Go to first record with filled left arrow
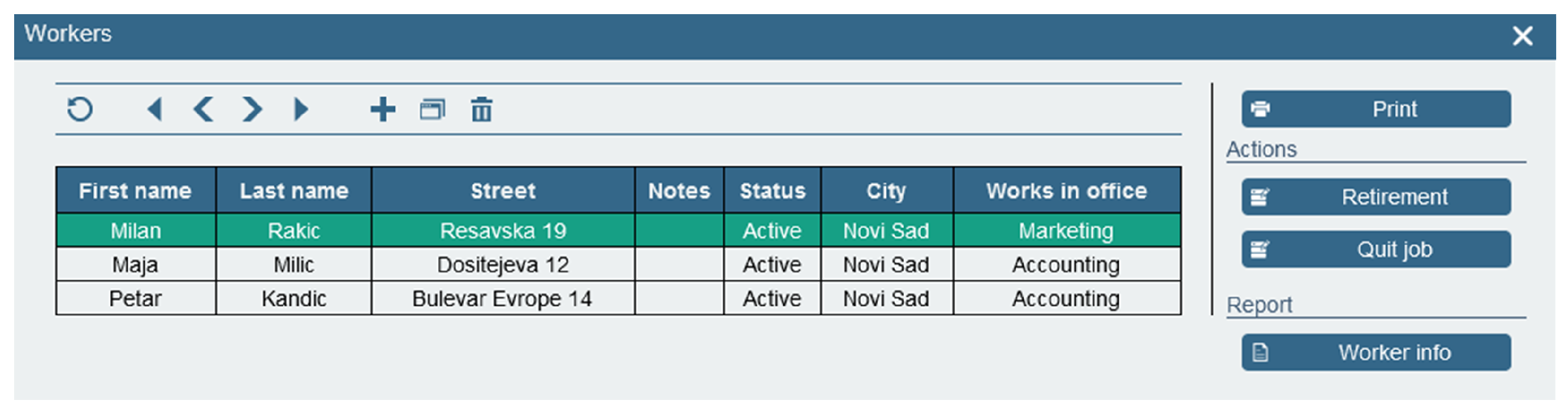 [x=155, y=110]
